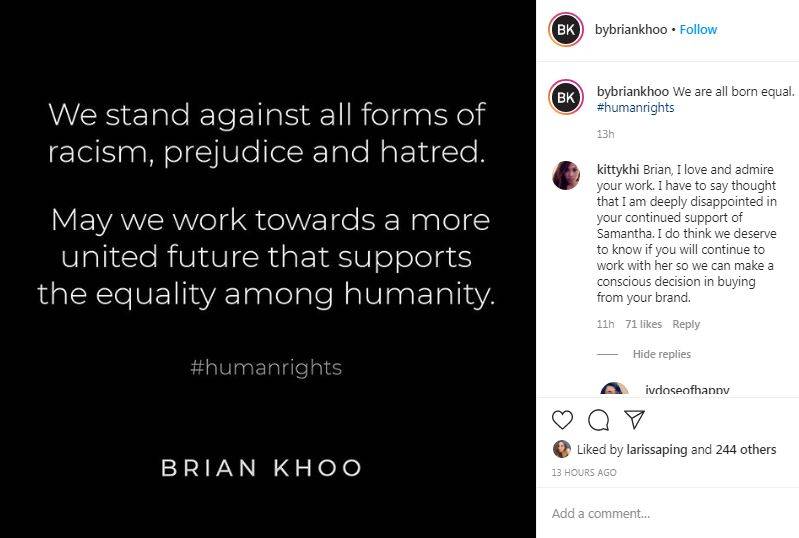The image size is (799, 538).
Task: Follow the bybriankhoo account
Action: tap(698, 30)
